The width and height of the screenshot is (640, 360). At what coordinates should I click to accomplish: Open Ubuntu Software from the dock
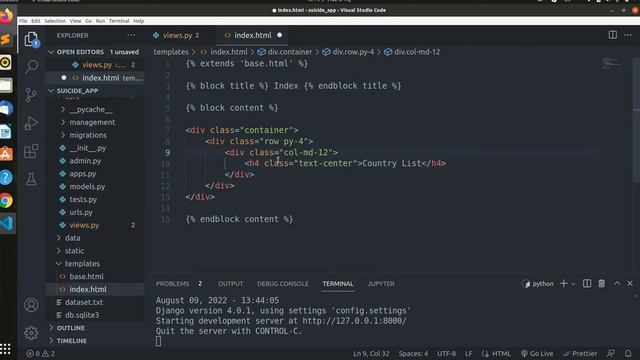[x=6, y=155]
